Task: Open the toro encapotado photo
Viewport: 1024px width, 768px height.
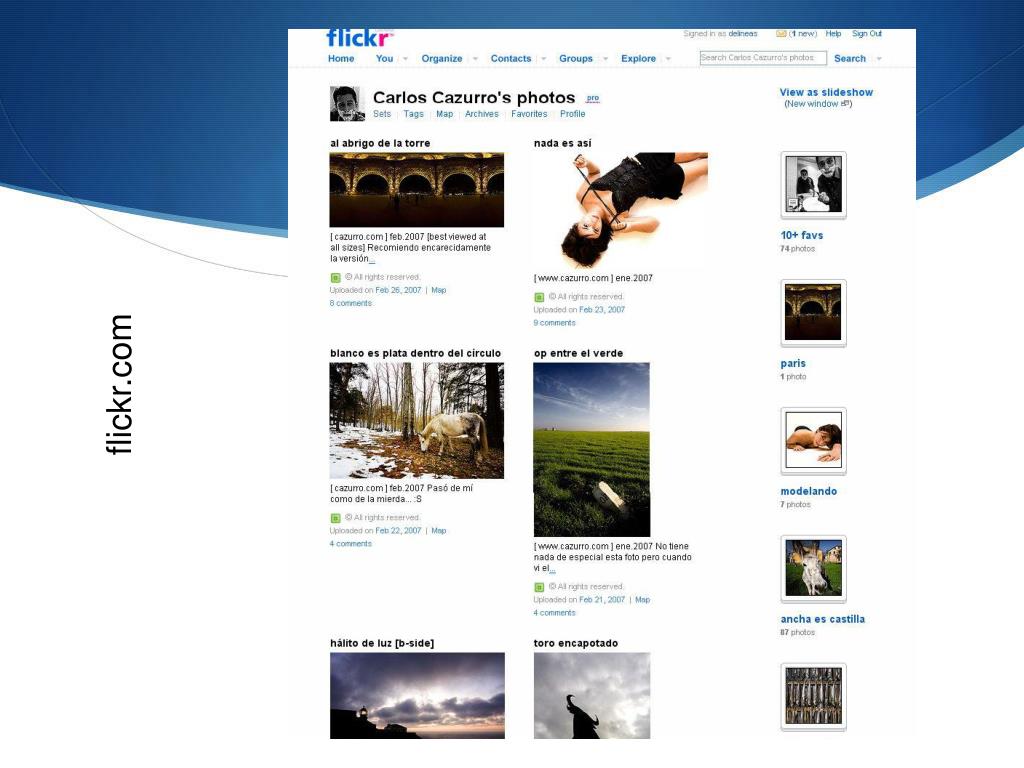Action: pyautogui.click(x=592, y=696)
